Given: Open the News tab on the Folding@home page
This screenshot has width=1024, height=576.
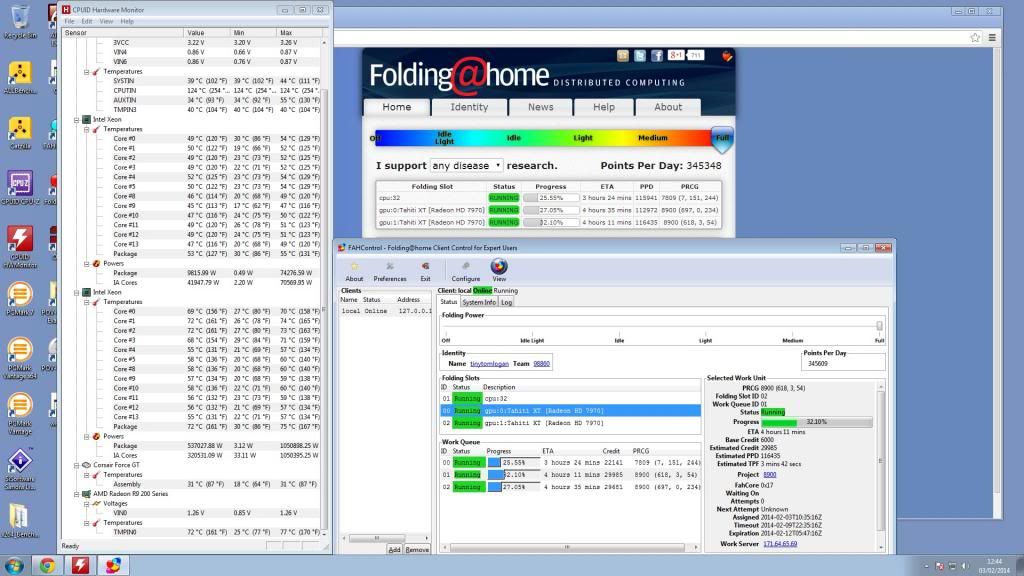Looking at the screenshot, I should [x=540, y=107].
